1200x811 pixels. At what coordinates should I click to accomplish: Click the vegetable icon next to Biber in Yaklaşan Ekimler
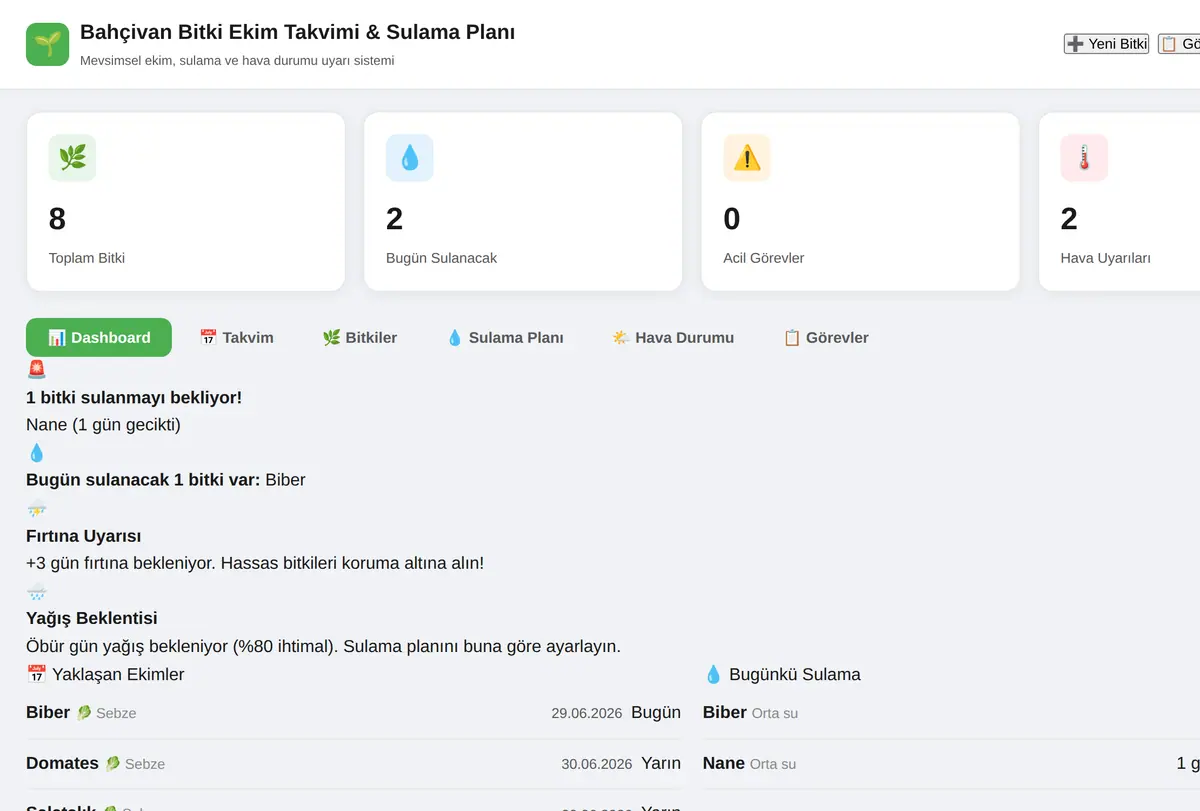(x=84, y=713)
